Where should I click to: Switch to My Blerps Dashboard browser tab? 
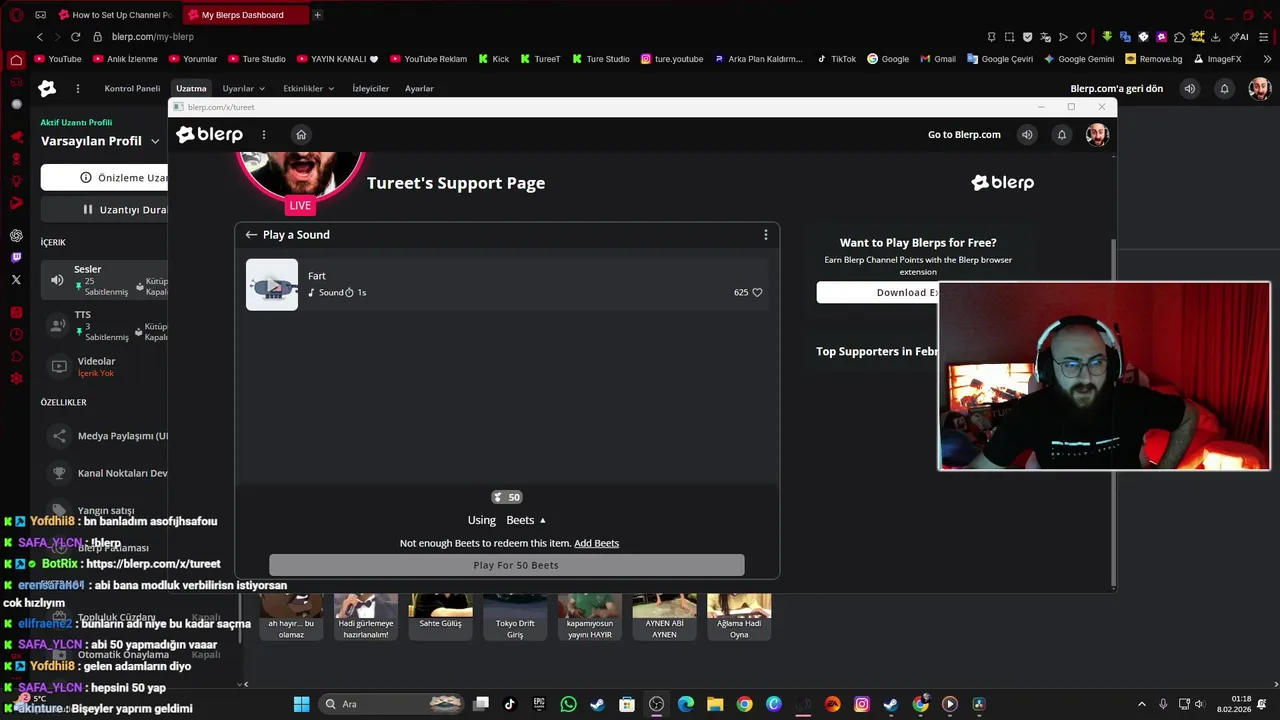(x=245, y=15)
